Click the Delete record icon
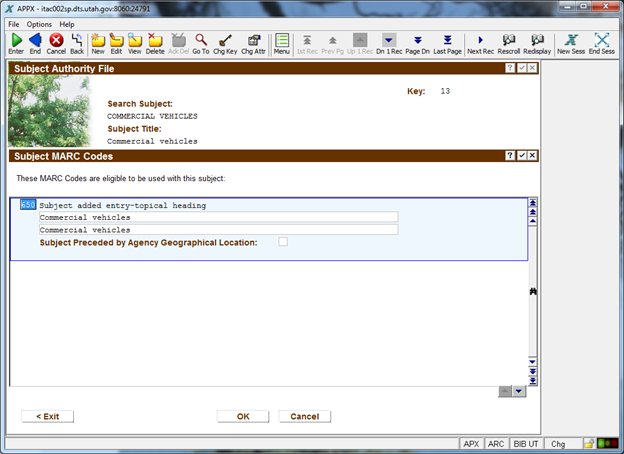The height and width of the screenshot is (454, 624). pos(155,42)
